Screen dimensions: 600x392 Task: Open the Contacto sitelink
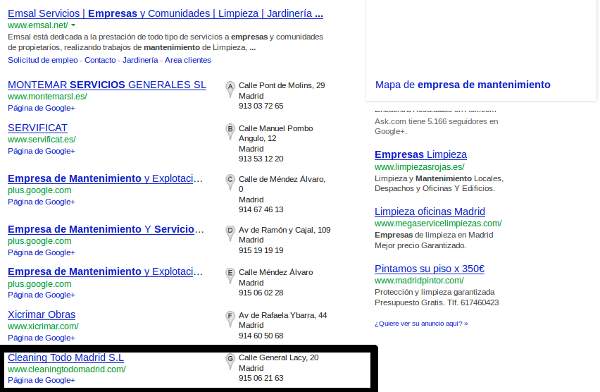tap(100, 60)
